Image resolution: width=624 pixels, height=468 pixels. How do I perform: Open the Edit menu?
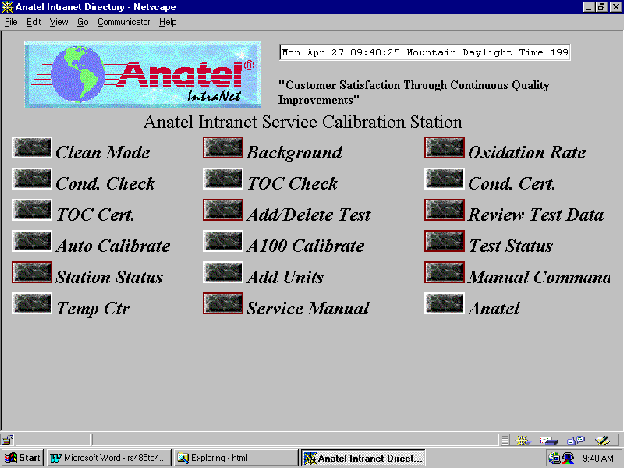(x=34, y=22)
